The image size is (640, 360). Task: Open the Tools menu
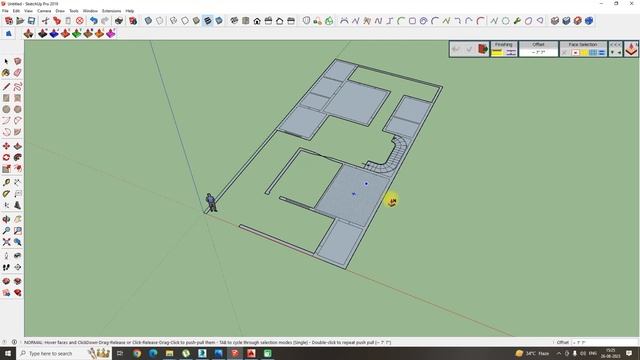pyautogui.click(x=73, y=11)
